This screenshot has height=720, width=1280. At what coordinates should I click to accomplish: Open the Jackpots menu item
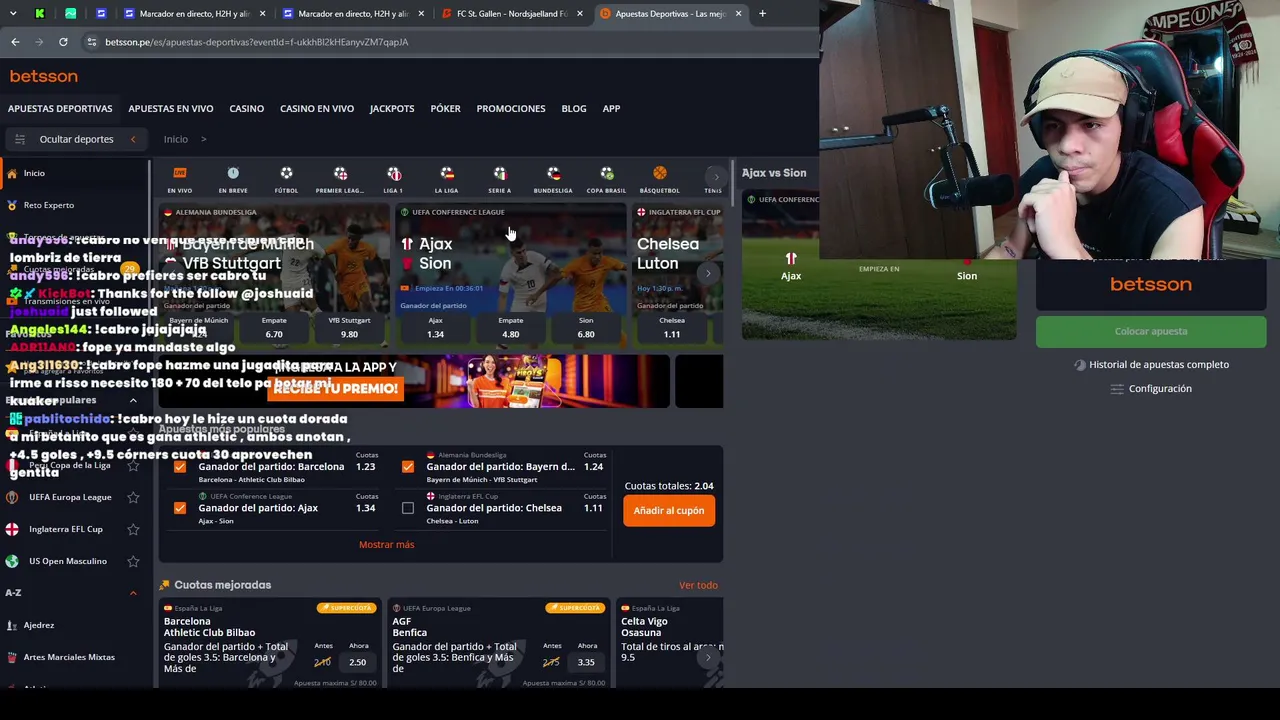point(392,108)
